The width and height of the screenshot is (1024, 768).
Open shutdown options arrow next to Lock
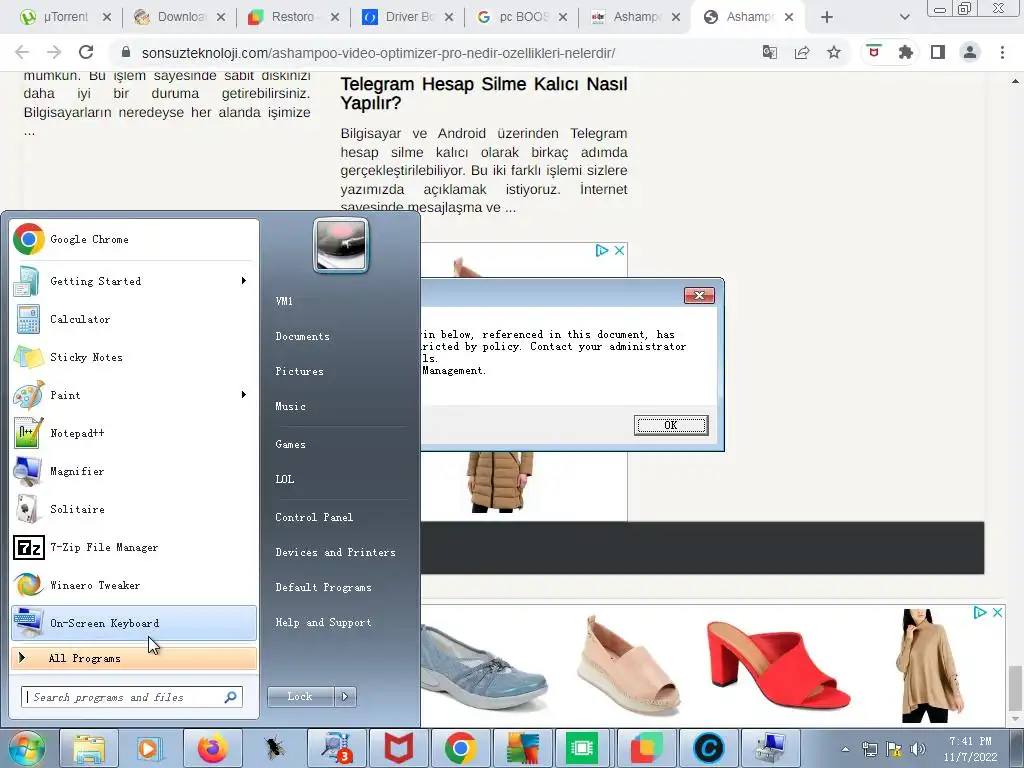pos(345,697)
